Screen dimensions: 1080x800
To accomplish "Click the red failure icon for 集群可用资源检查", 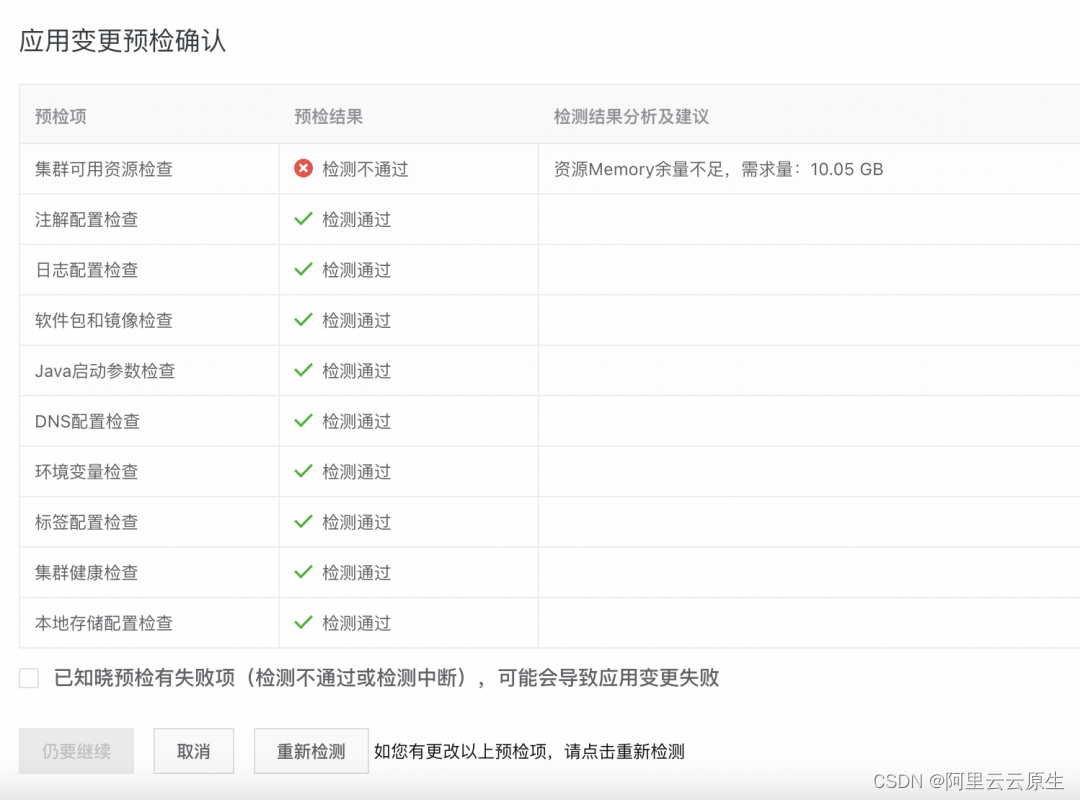I will pyautogui.click(x=303, y=169).
